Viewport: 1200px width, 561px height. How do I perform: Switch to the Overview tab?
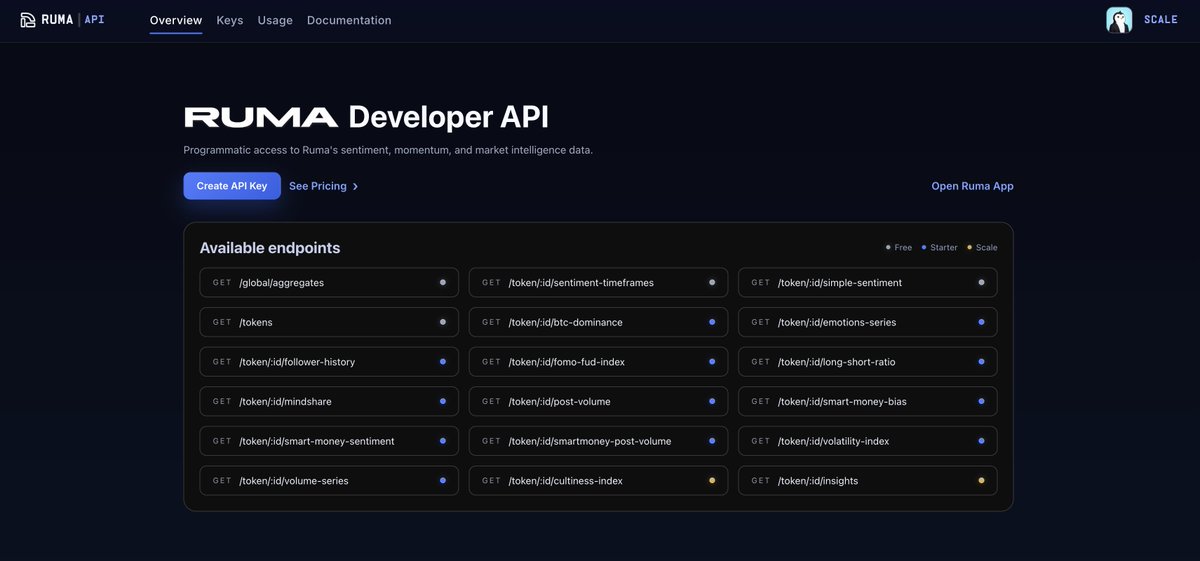point(176,20)
